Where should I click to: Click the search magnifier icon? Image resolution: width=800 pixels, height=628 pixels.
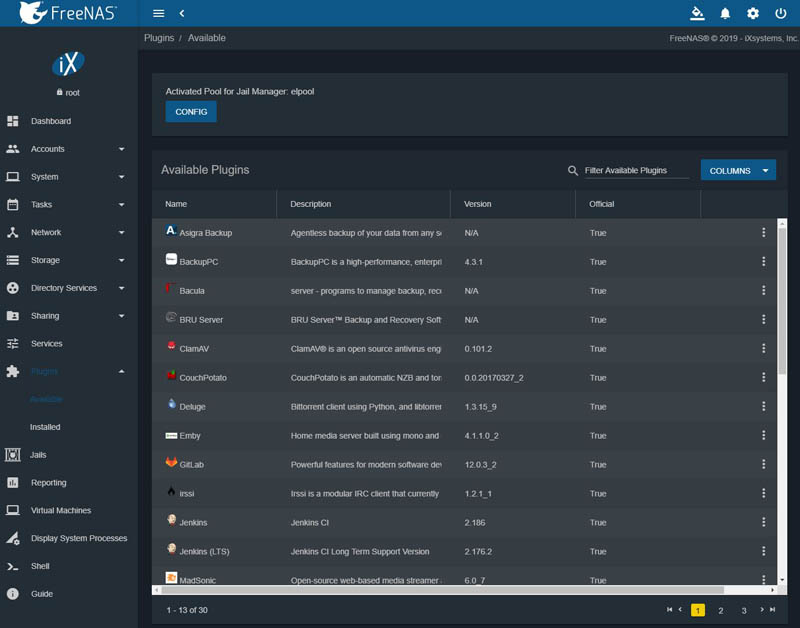(573, 171)
